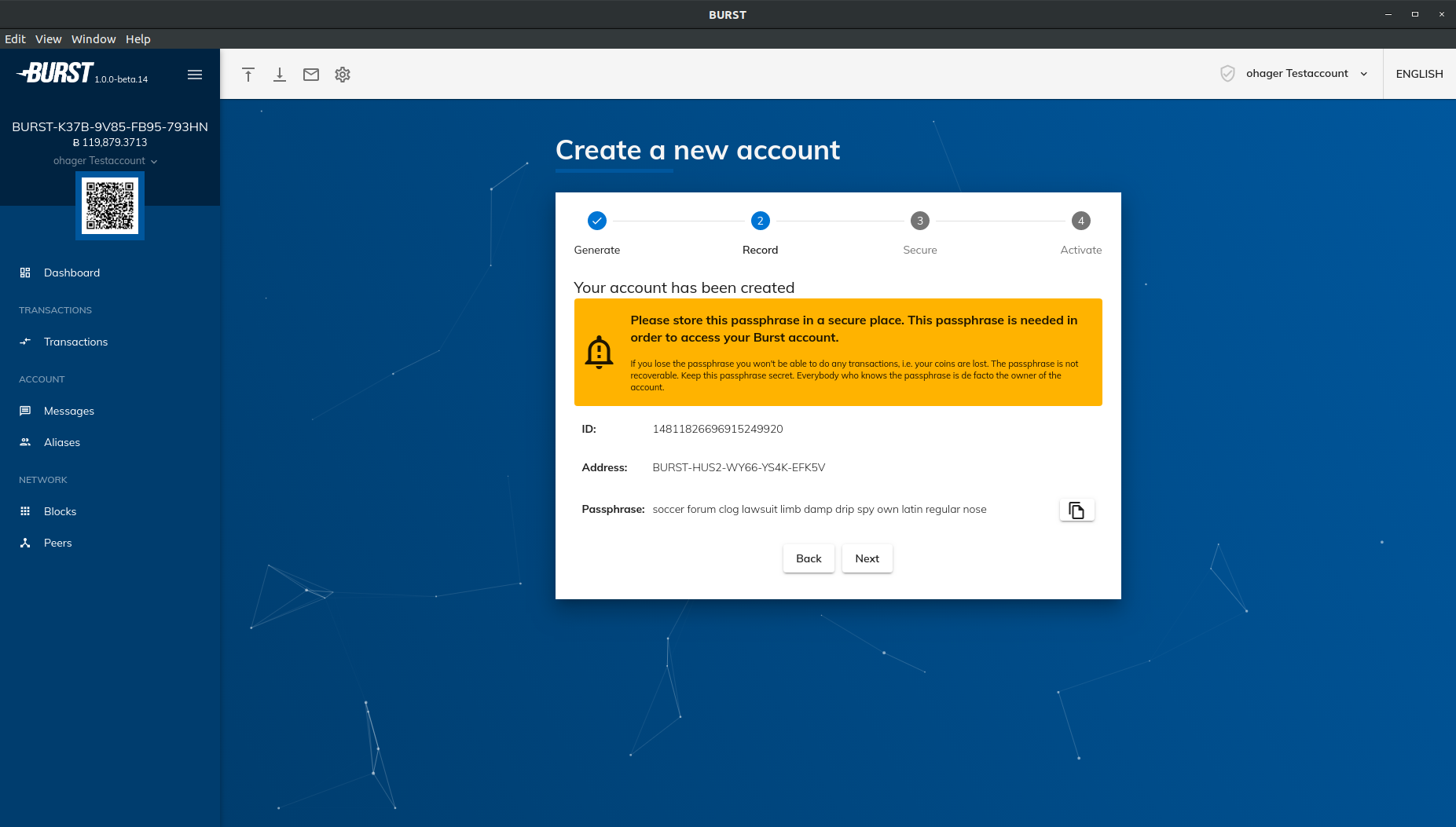
Task: Click the passphrase text starting with soccer
Action: point(820,509)
